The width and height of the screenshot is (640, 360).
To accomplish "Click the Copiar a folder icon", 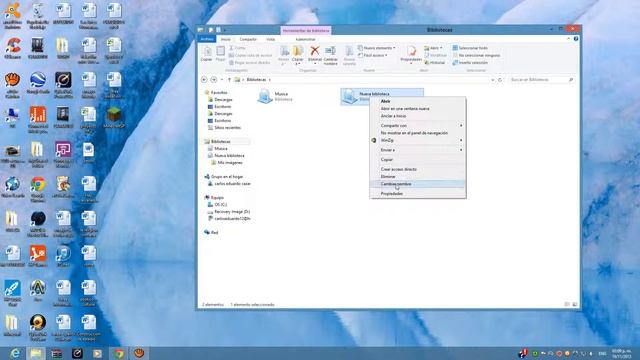I will tap(298, 55).
